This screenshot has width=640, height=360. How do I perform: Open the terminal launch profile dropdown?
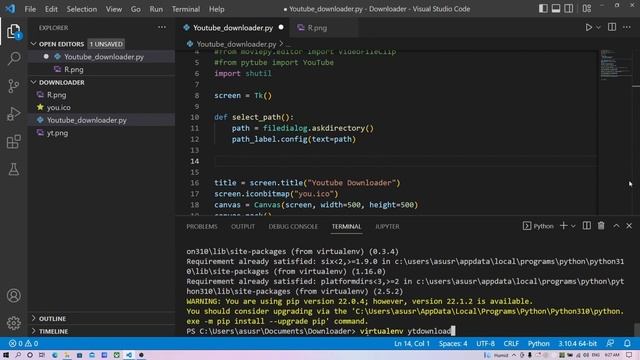click(573, 226)
